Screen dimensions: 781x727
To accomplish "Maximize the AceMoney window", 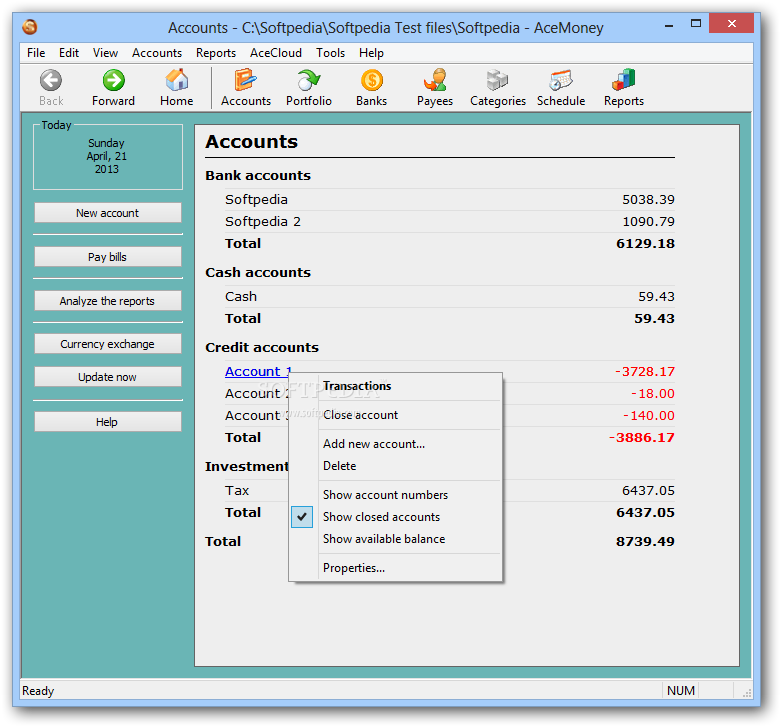I will [695, 23].
